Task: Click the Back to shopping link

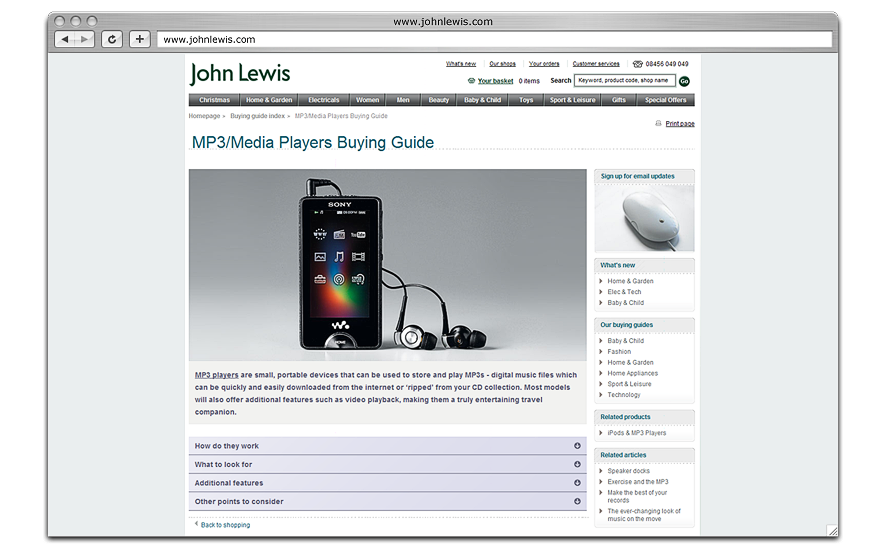Action: point(225,525)
